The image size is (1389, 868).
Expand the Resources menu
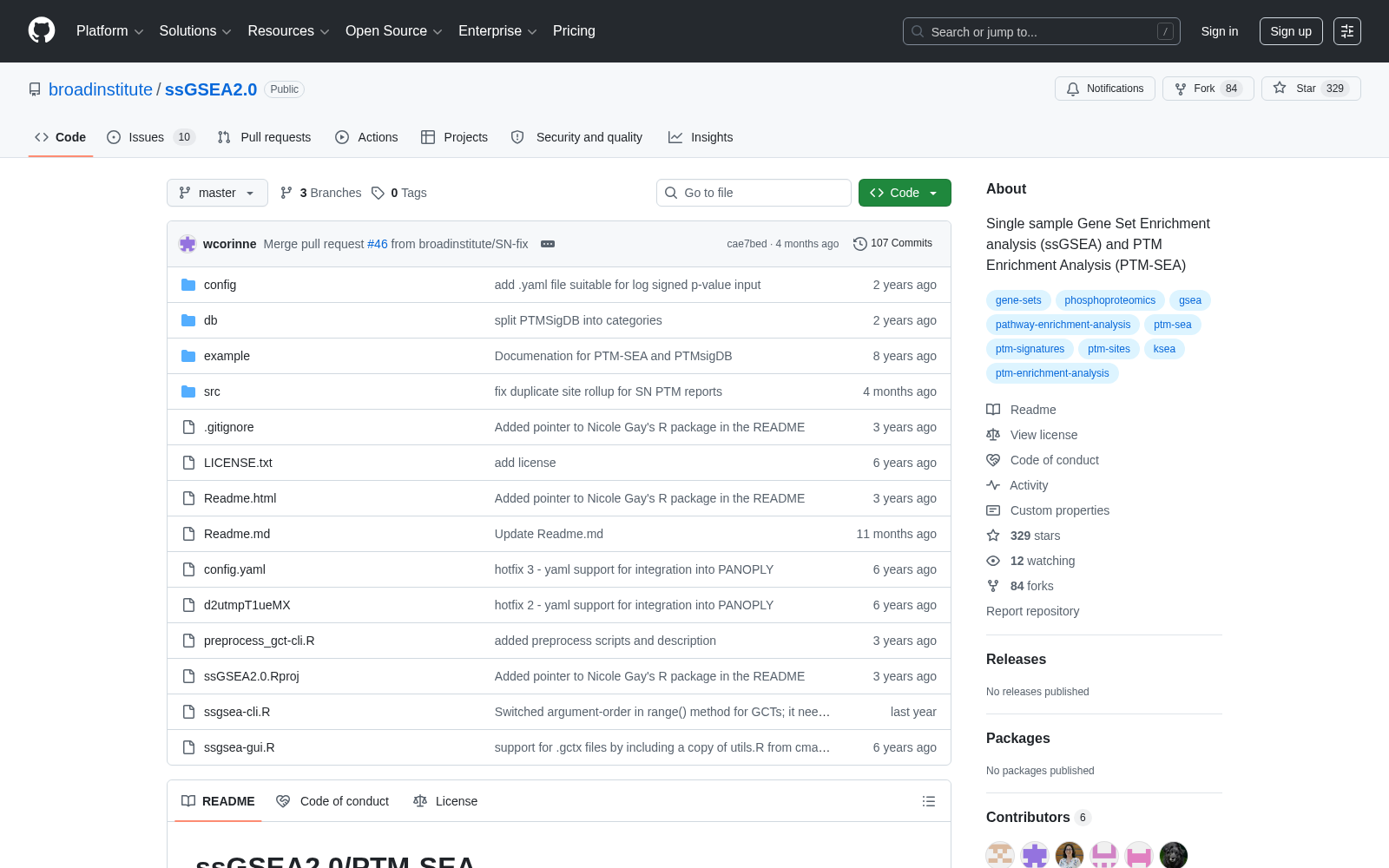pos(288,31)
